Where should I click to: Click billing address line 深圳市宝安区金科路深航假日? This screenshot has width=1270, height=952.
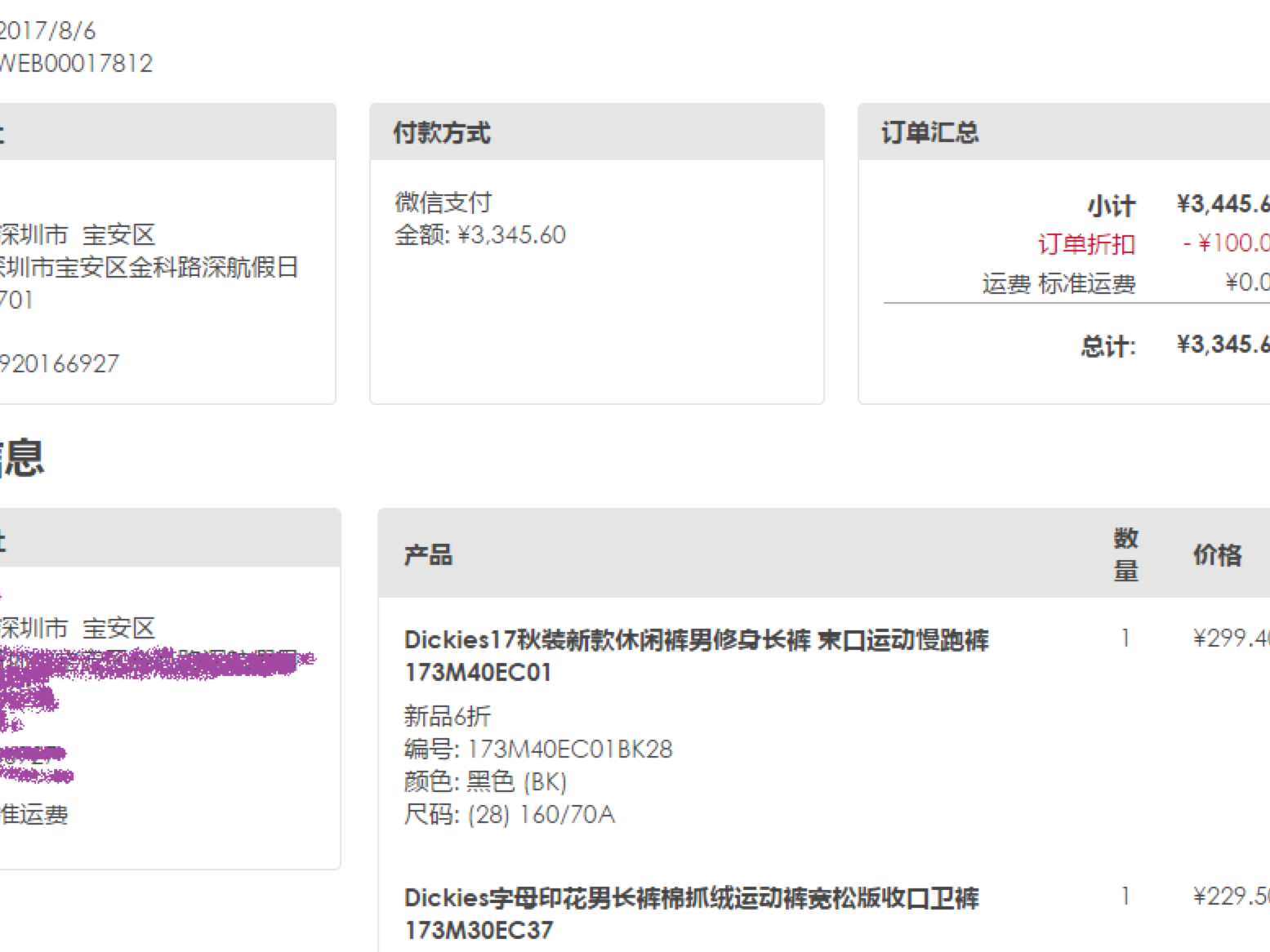coord(149,267)
